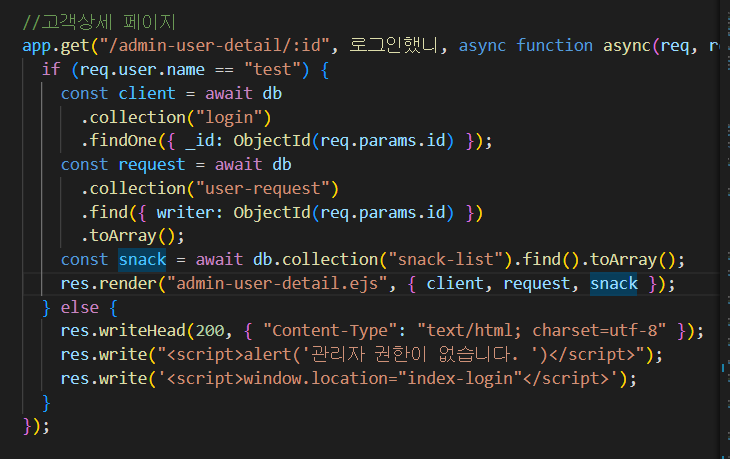The height and width of the screenshot is (459, 730).
Task: Click the ".findOne" method call
Action: pos(118,141)
